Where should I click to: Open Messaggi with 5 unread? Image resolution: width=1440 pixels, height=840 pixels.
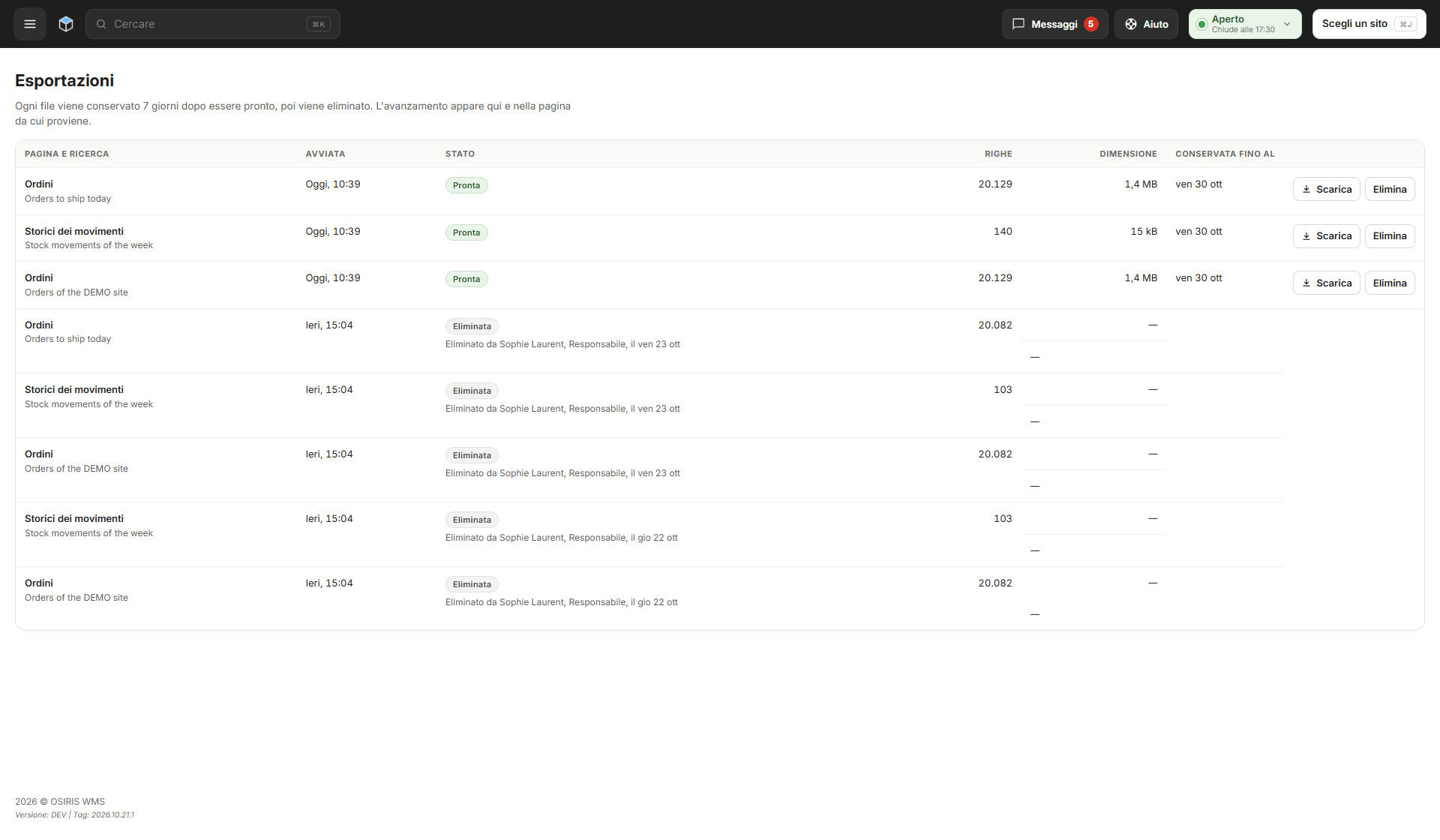(x=1054, y=24)
